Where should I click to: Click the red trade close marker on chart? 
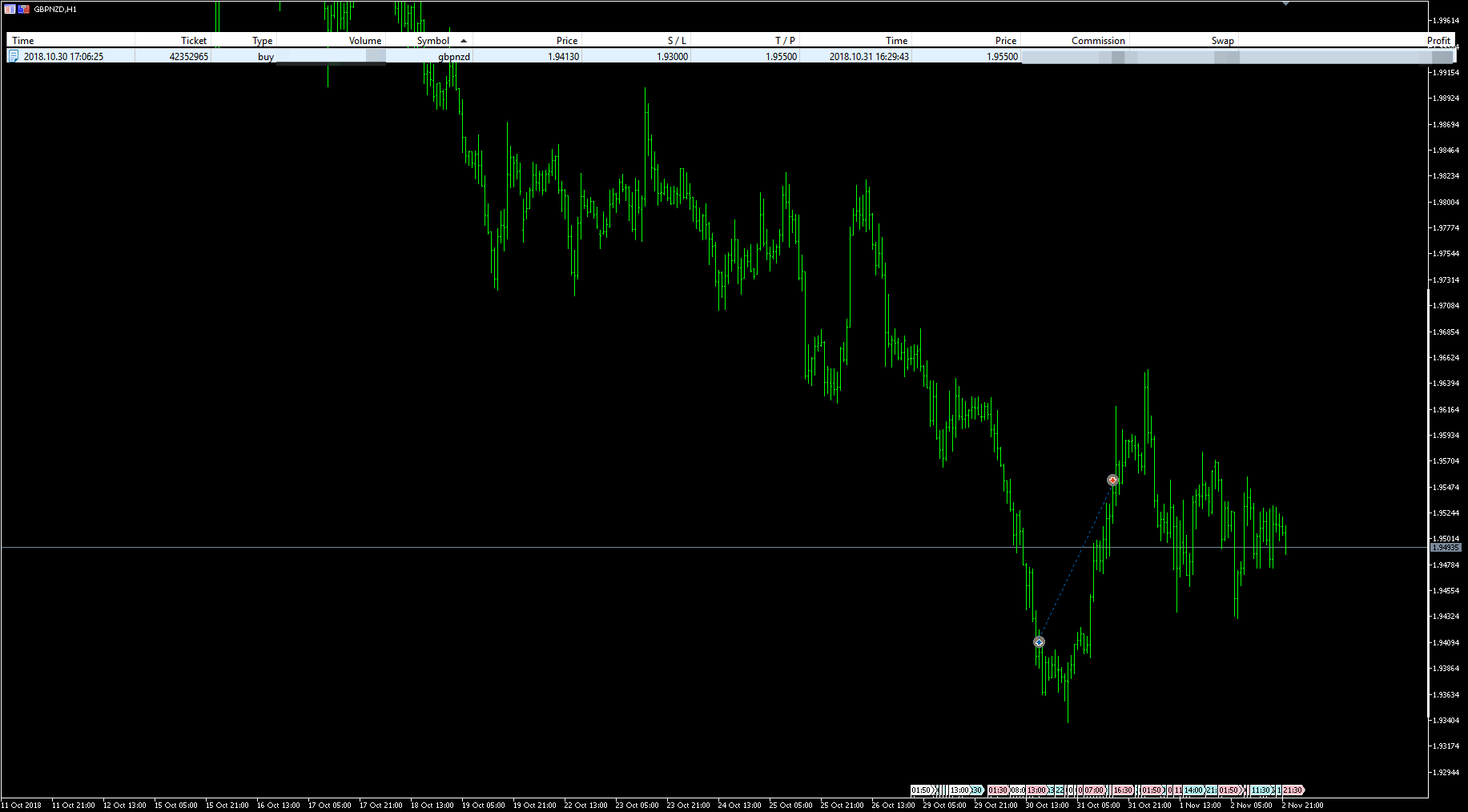[1112, 480]
